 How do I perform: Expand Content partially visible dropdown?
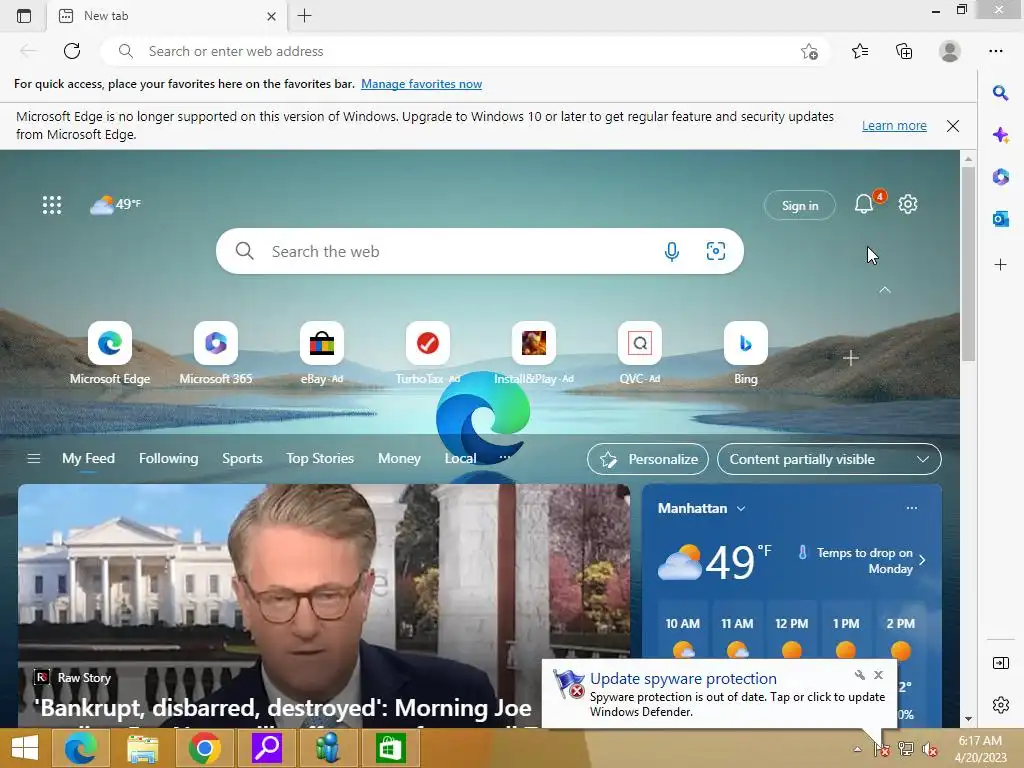(829, 459)
